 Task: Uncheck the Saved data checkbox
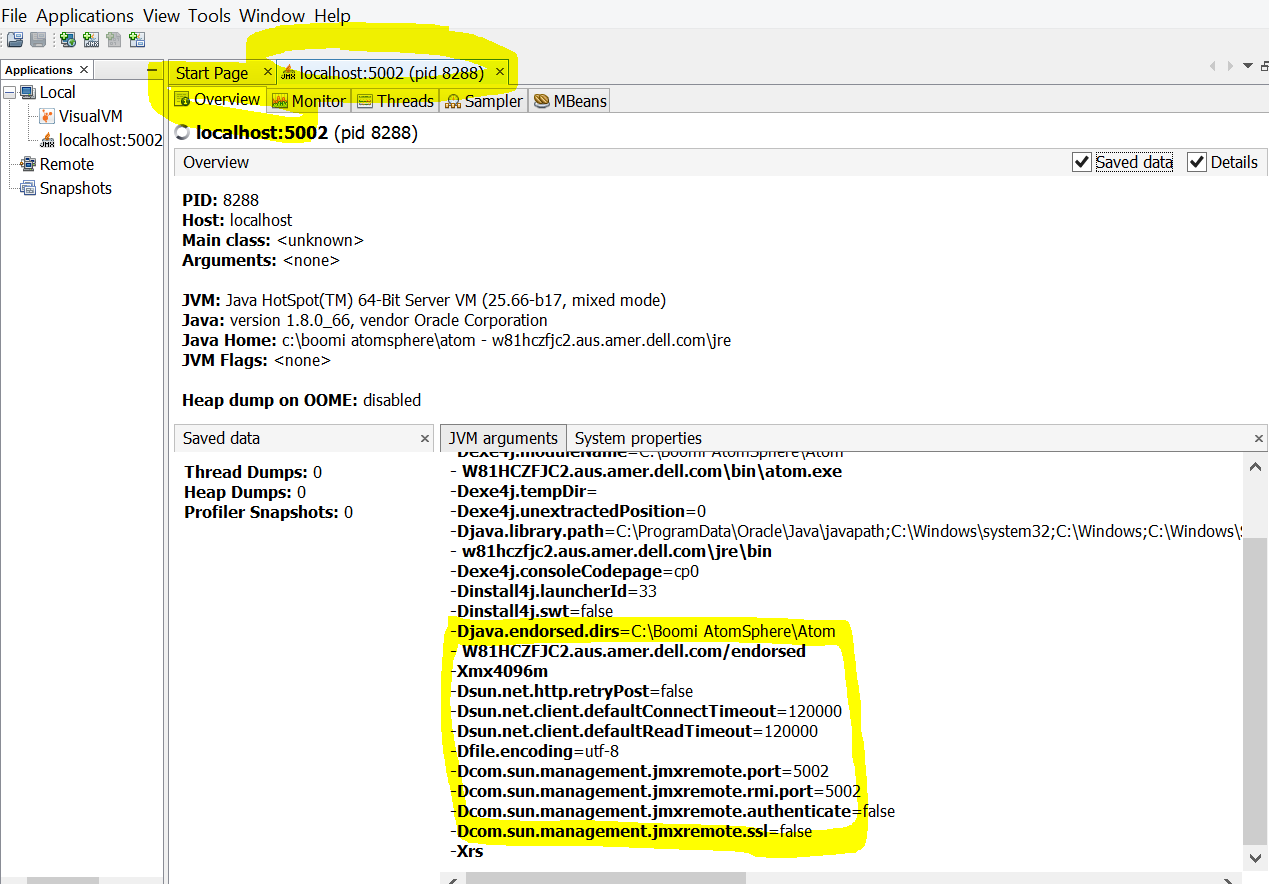pyautogui.click(x=1081, y=161)
